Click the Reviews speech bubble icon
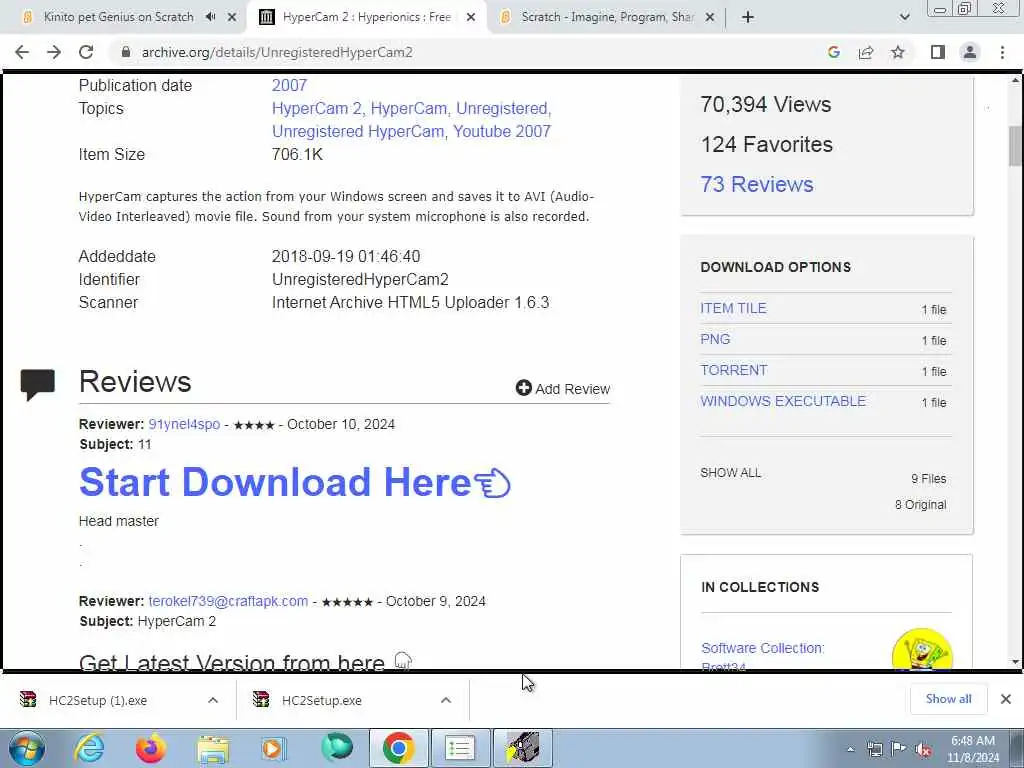 [38, 384]
